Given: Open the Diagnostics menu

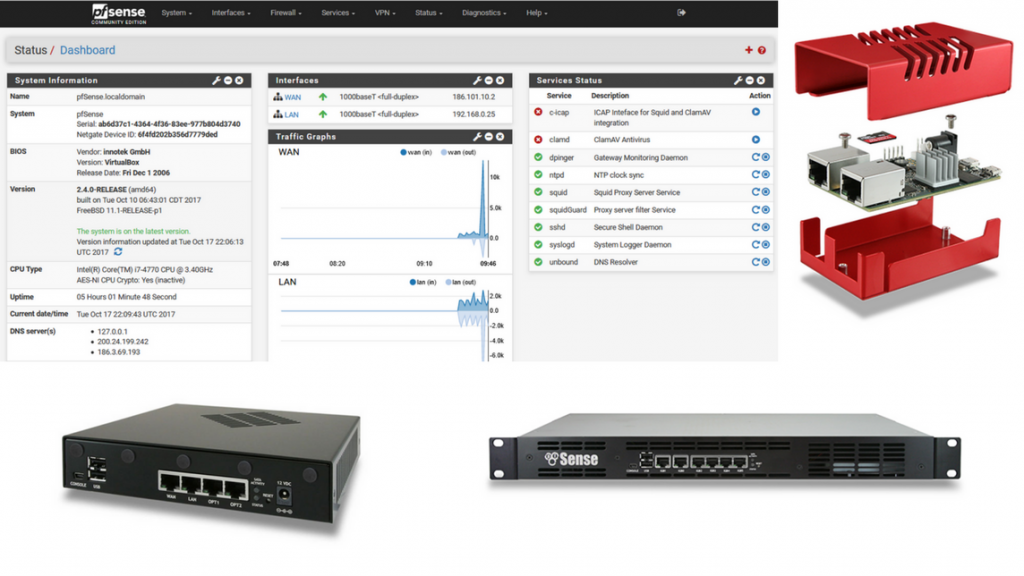Looking at the screenshot, I should 483,13.
